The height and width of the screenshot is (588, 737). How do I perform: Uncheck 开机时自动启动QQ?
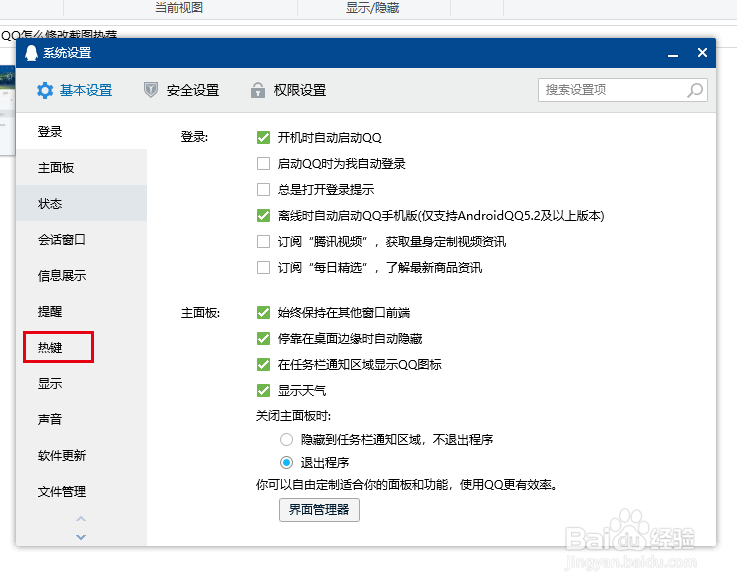(263, 138)
